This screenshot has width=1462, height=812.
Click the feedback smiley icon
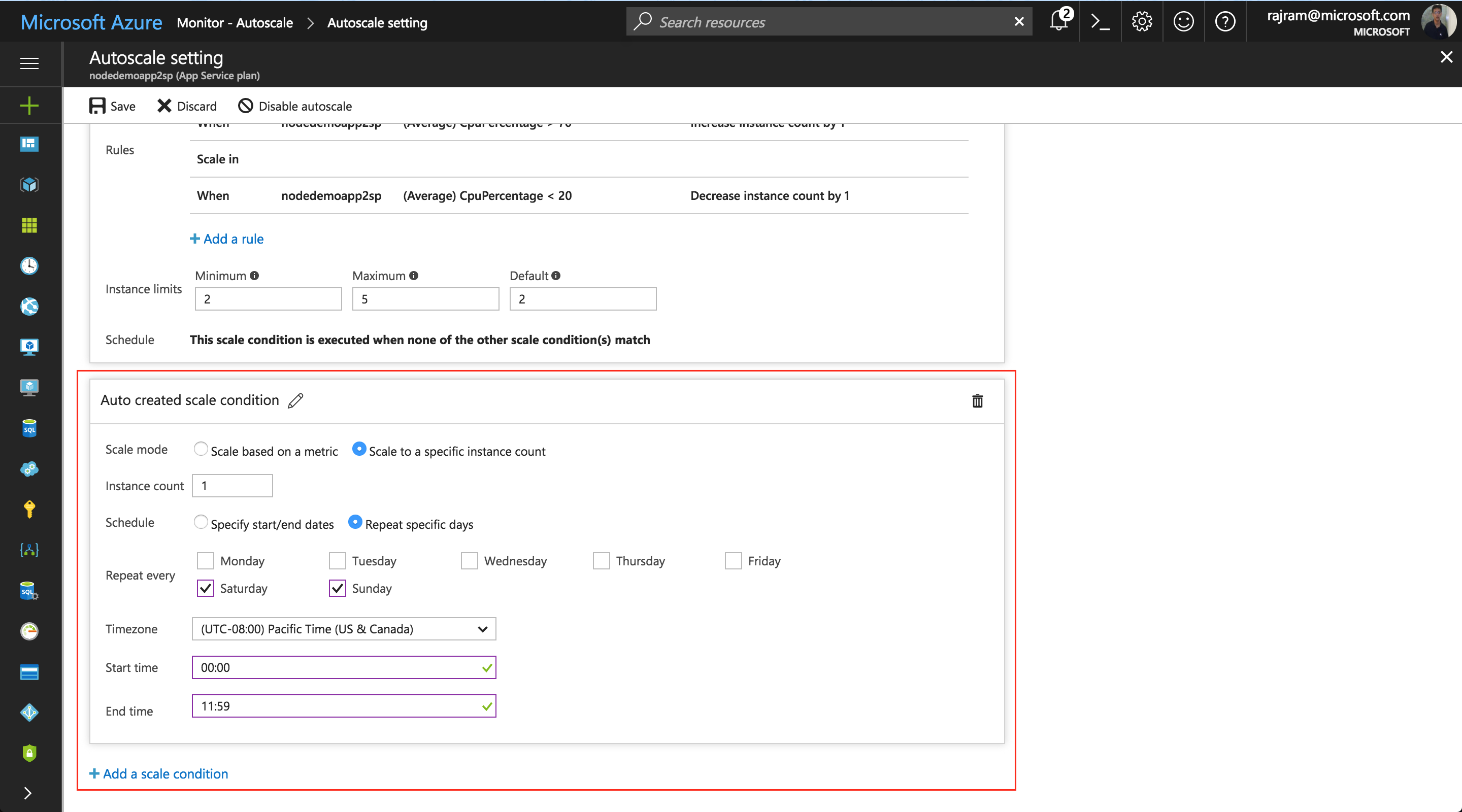(x=1183, y=21)
